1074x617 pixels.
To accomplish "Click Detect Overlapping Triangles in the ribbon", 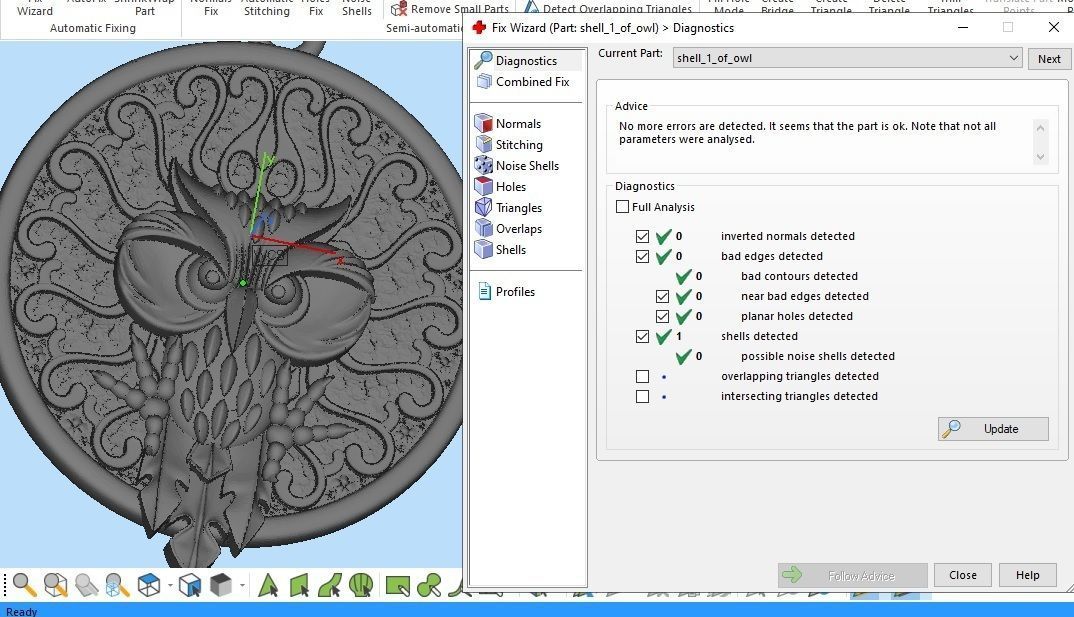I will click(608, 8).
